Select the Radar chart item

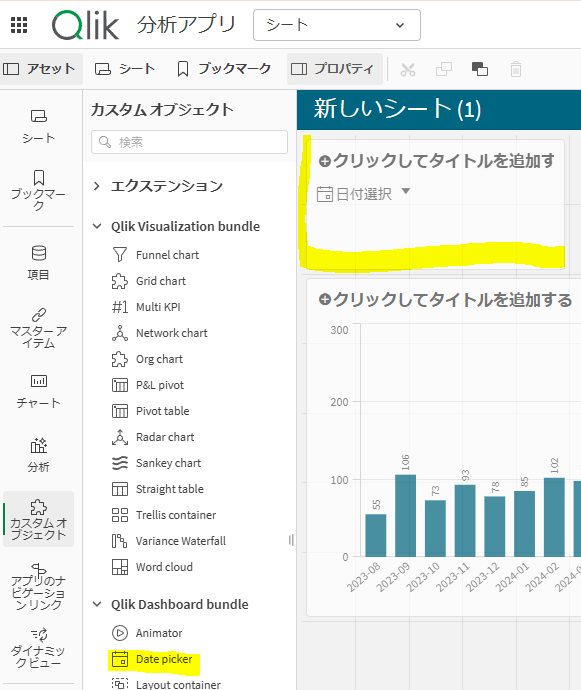tap(153, 437)
